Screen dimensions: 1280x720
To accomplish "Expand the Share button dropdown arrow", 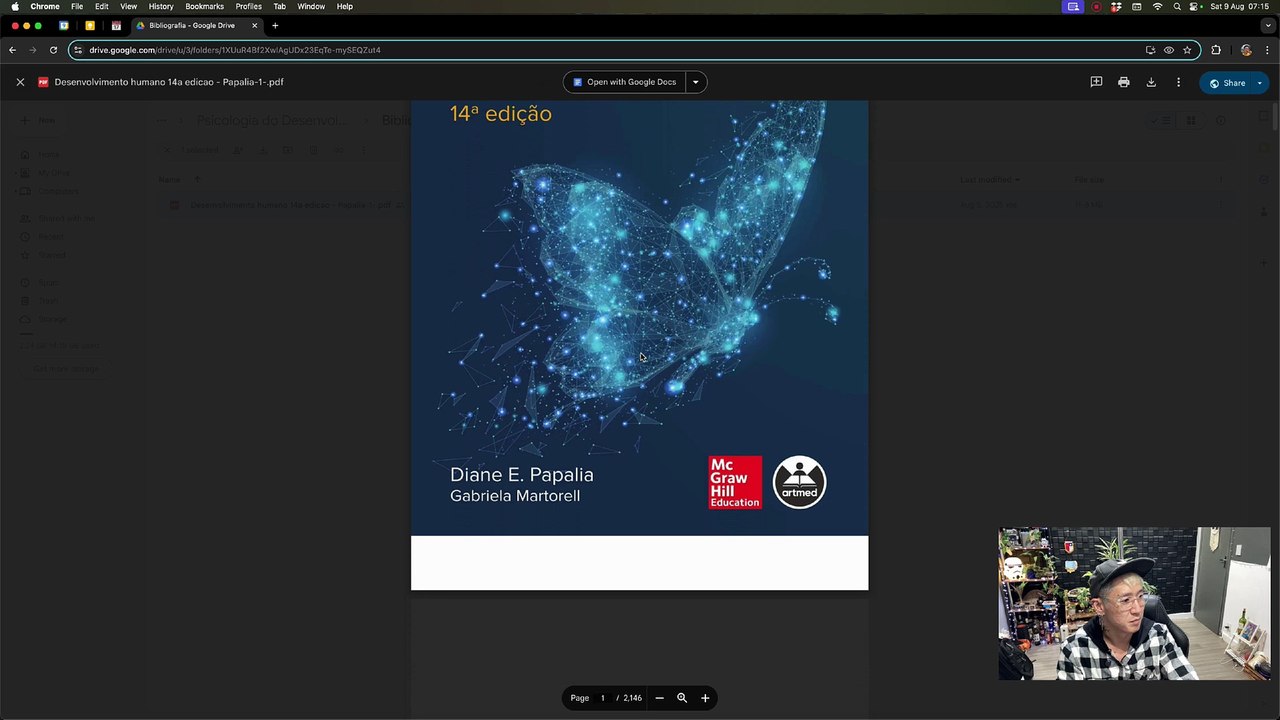I will pos(1260,83).
